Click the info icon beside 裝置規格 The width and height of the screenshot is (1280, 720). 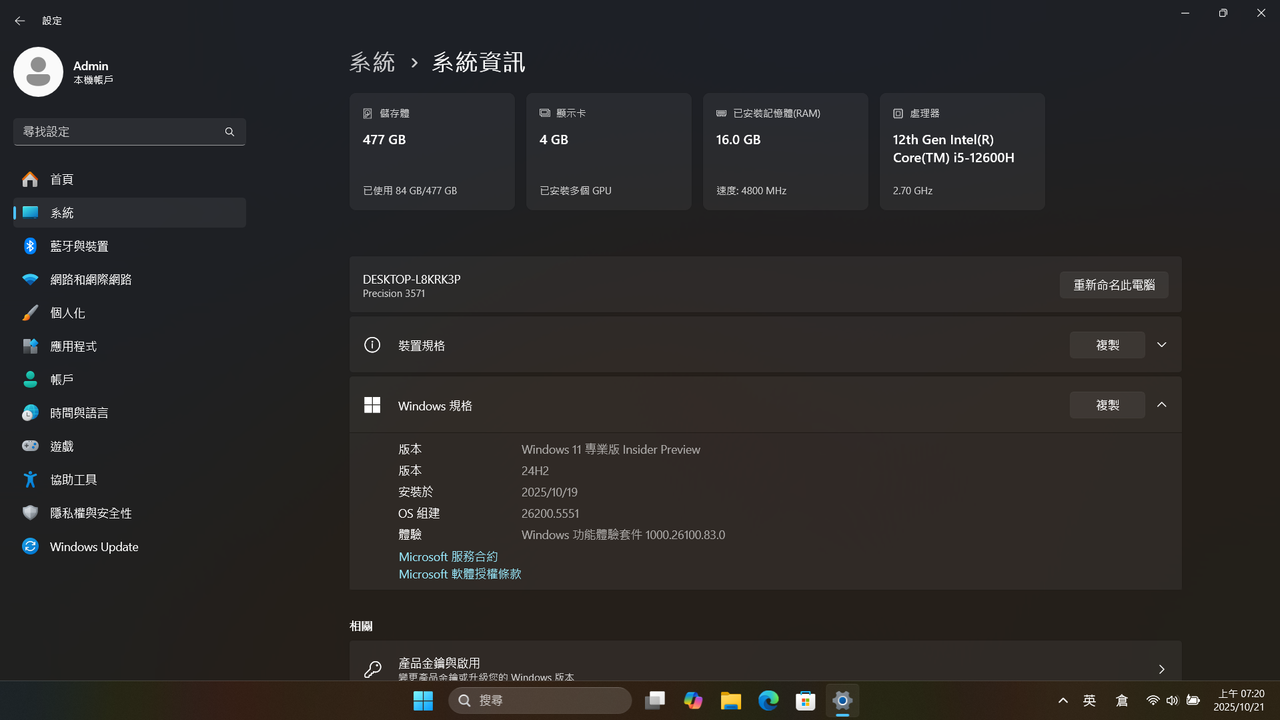coord(372,345)
